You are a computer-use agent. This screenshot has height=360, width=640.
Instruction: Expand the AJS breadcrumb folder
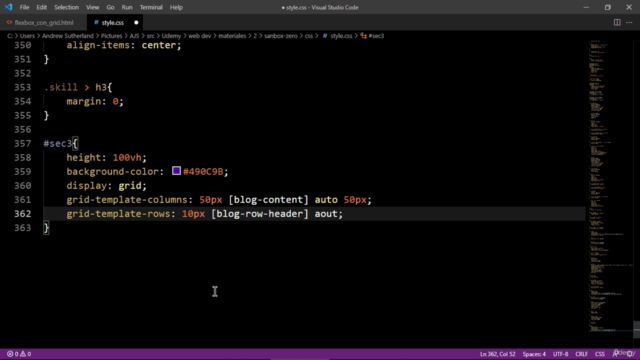click(x=134, y=36)
